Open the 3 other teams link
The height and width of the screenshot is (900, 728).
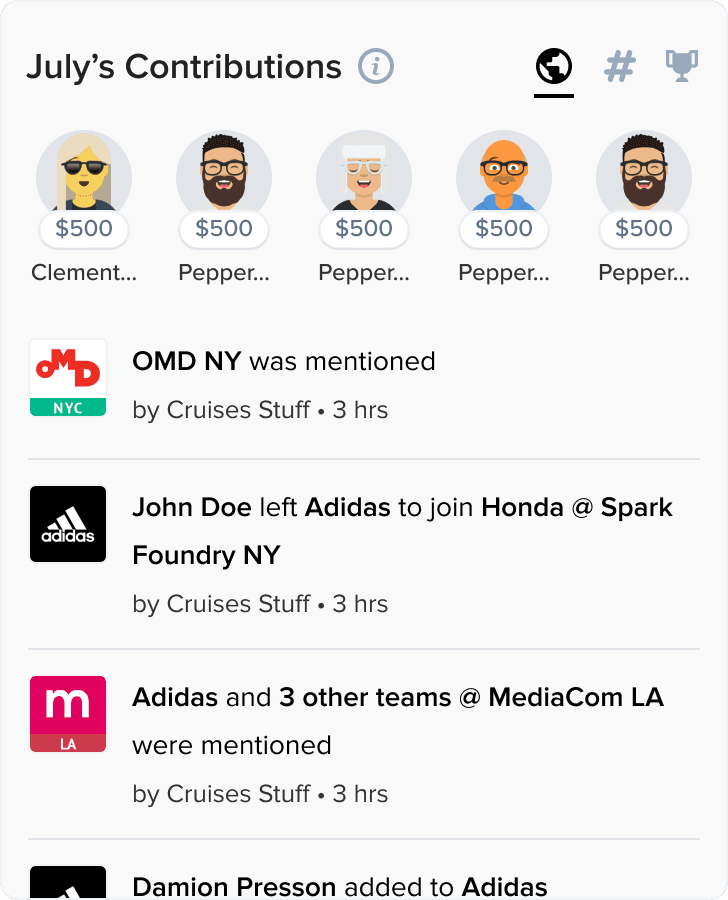(365, 697)
